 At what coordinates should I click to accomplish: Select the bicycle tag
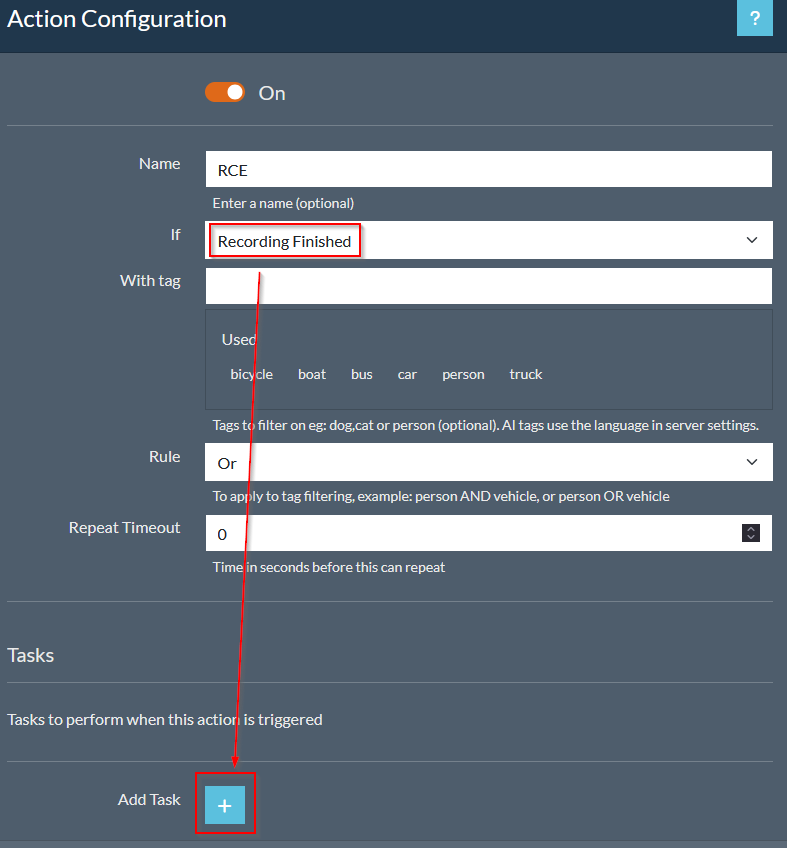(x=251, y=374)
